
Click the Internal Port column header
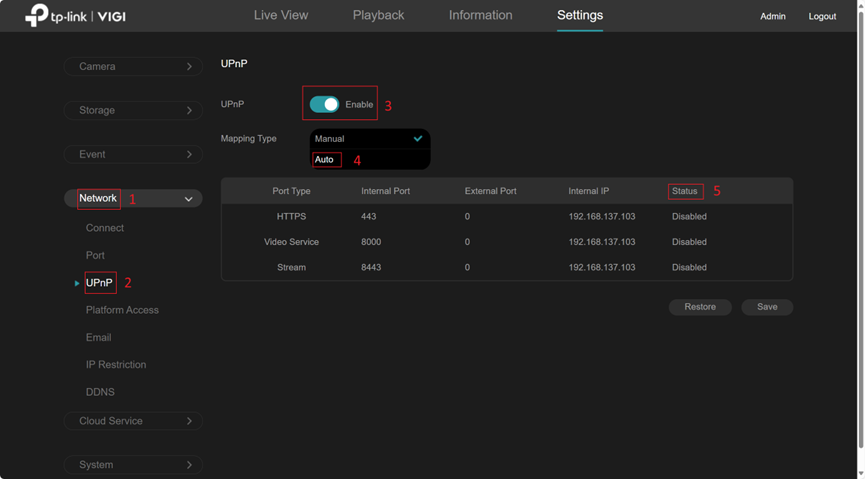[x=386, y=191]
